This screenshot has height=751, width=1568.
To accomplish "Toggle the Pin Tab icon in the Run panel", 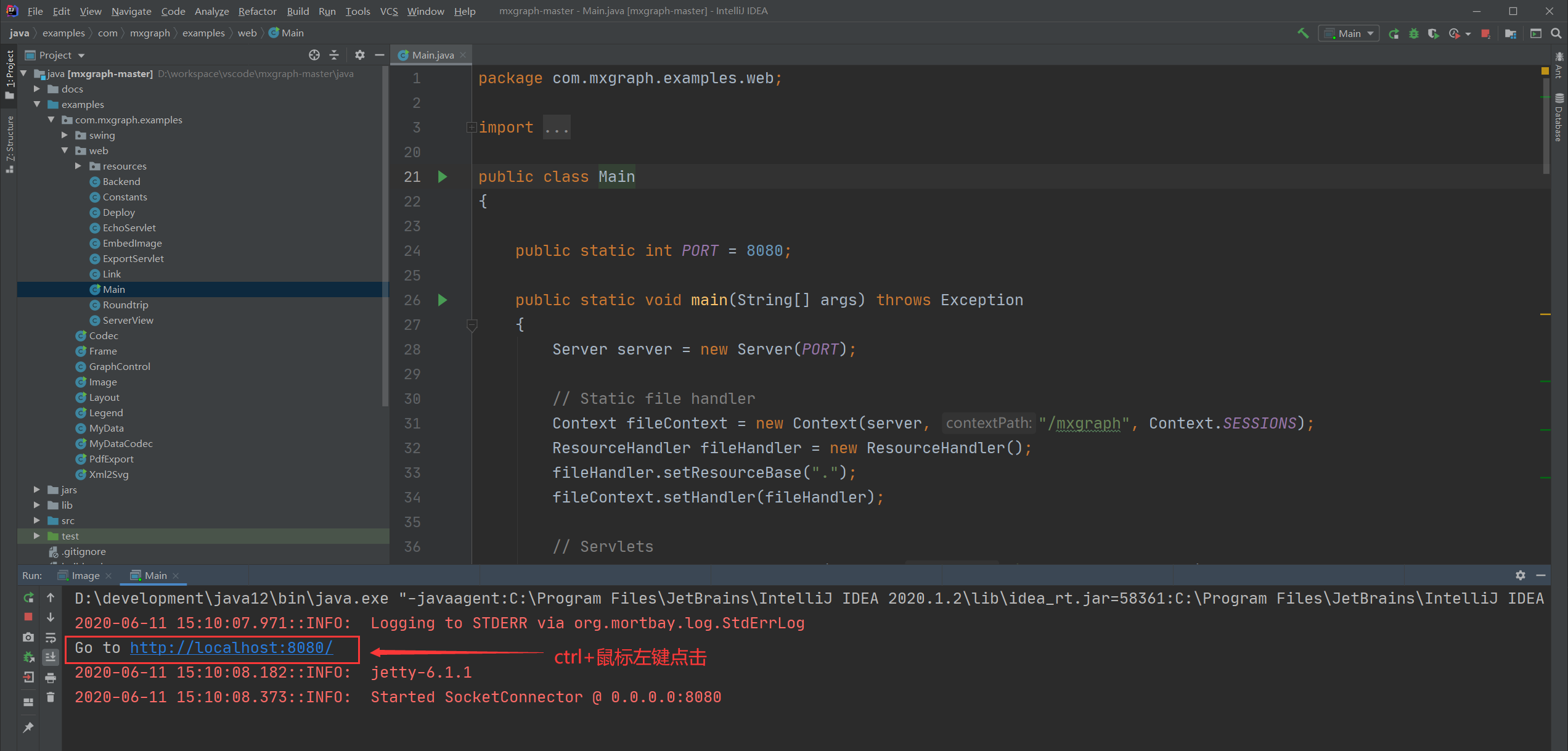I will [28, 728].
